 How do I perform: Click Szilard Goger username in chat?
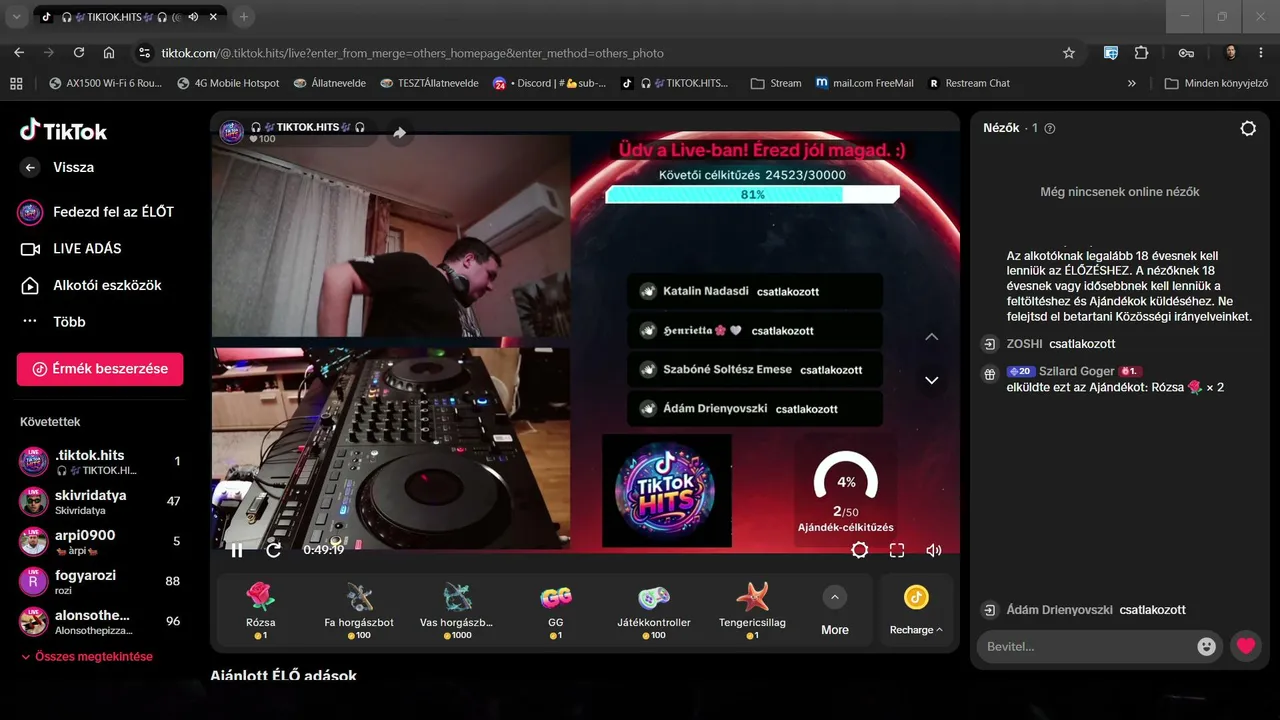(1077, 371)
